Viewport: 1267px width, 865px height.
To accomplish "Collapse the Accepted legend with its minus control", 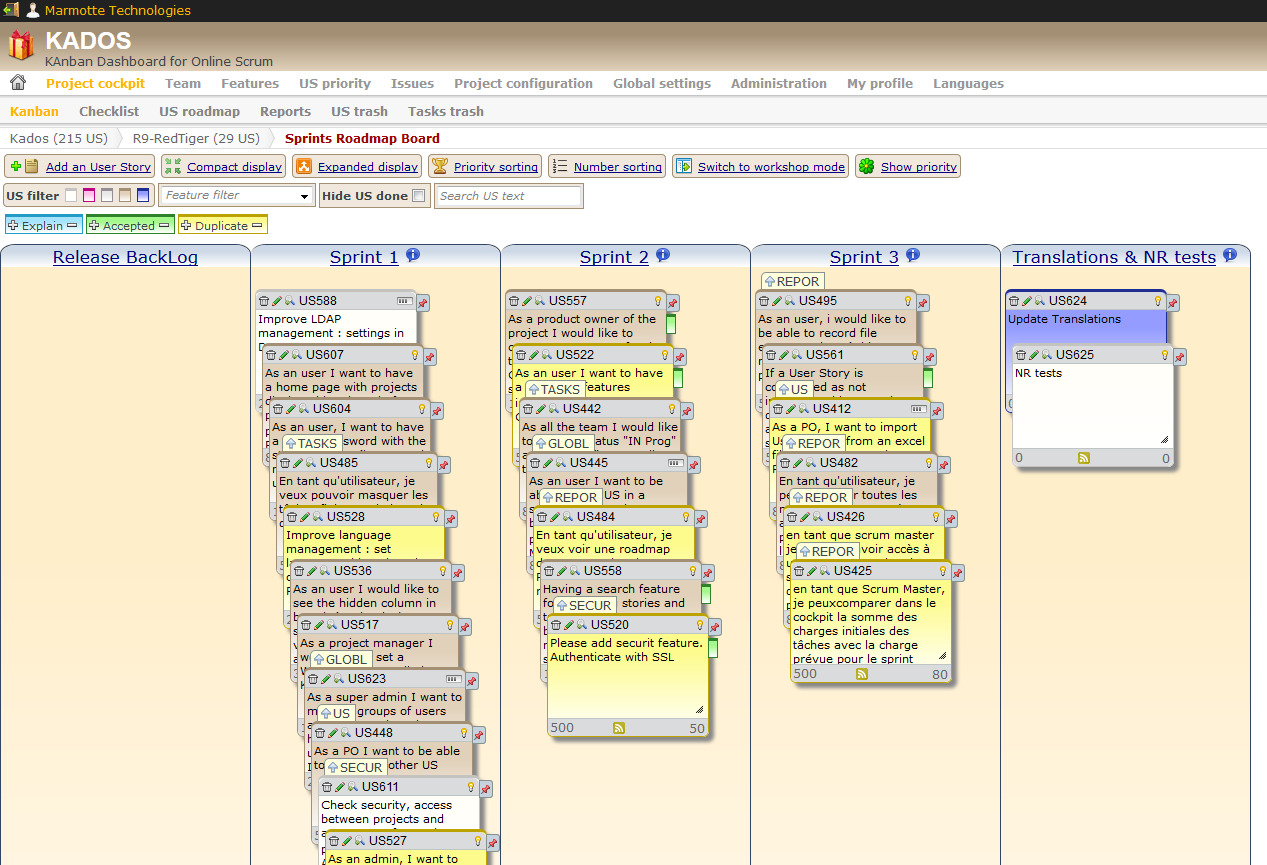I will click(x=162, y=225).
